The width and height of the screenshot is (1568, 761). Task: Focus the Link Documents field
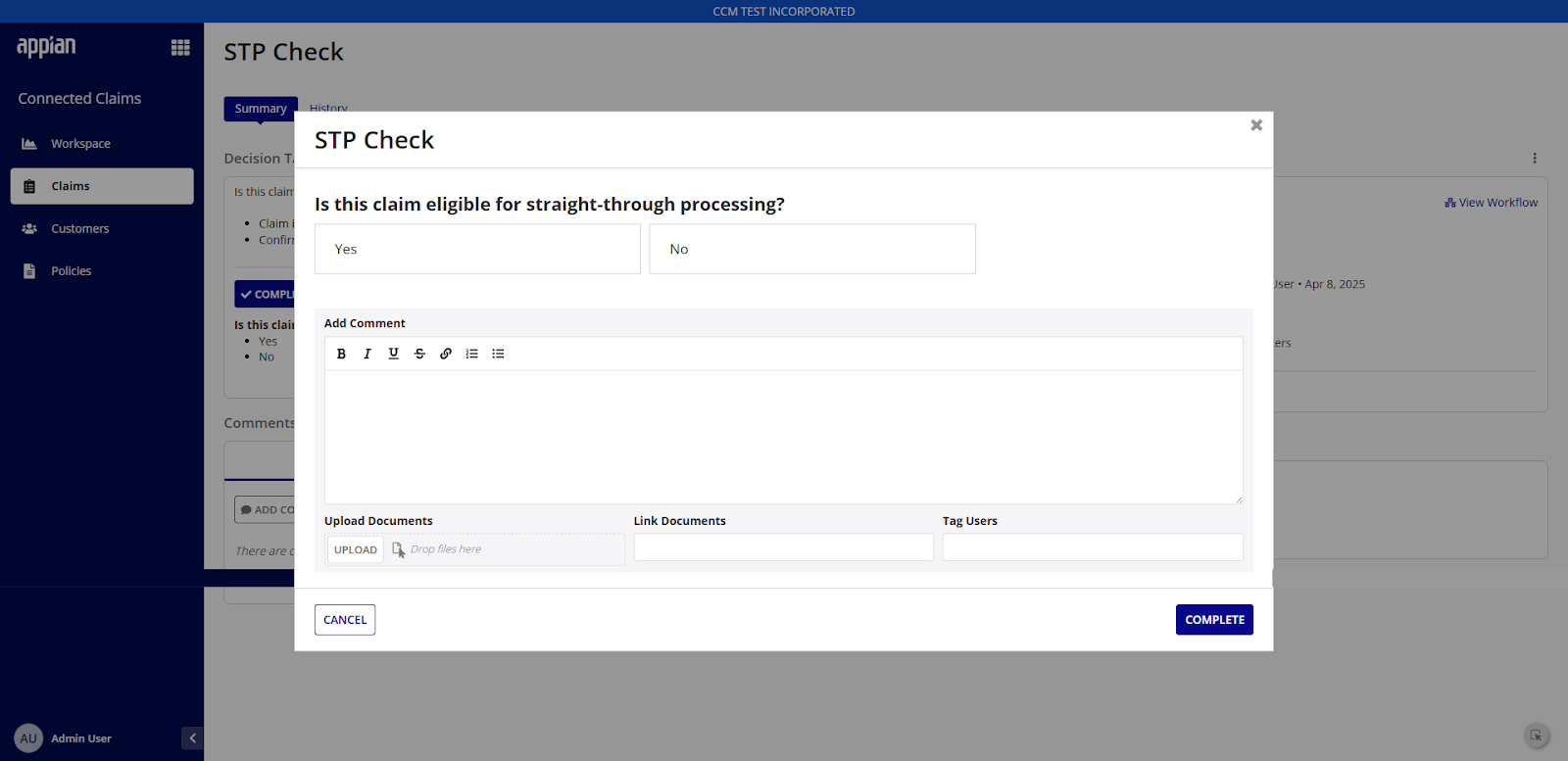click(784, 547)
